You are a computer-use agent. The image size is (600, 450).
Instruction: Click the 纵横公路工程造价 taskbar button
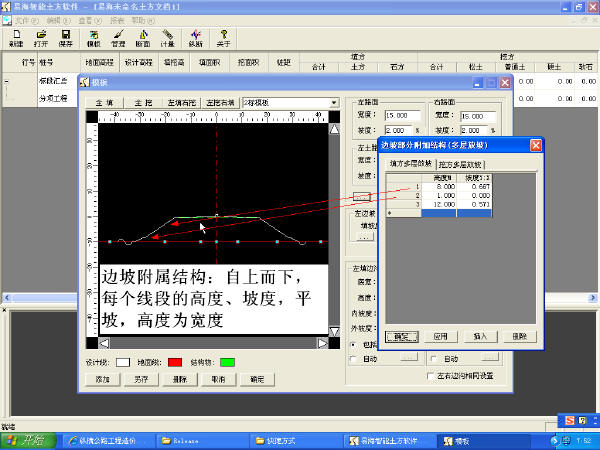(x=108, y=441)
